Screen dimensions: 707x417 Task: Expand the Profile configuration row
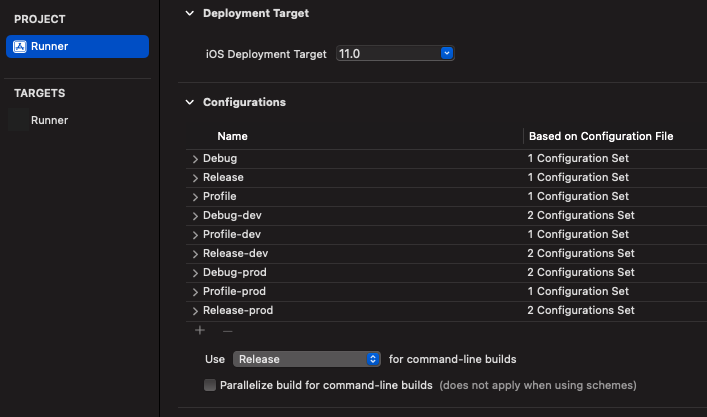coord(195,197)
